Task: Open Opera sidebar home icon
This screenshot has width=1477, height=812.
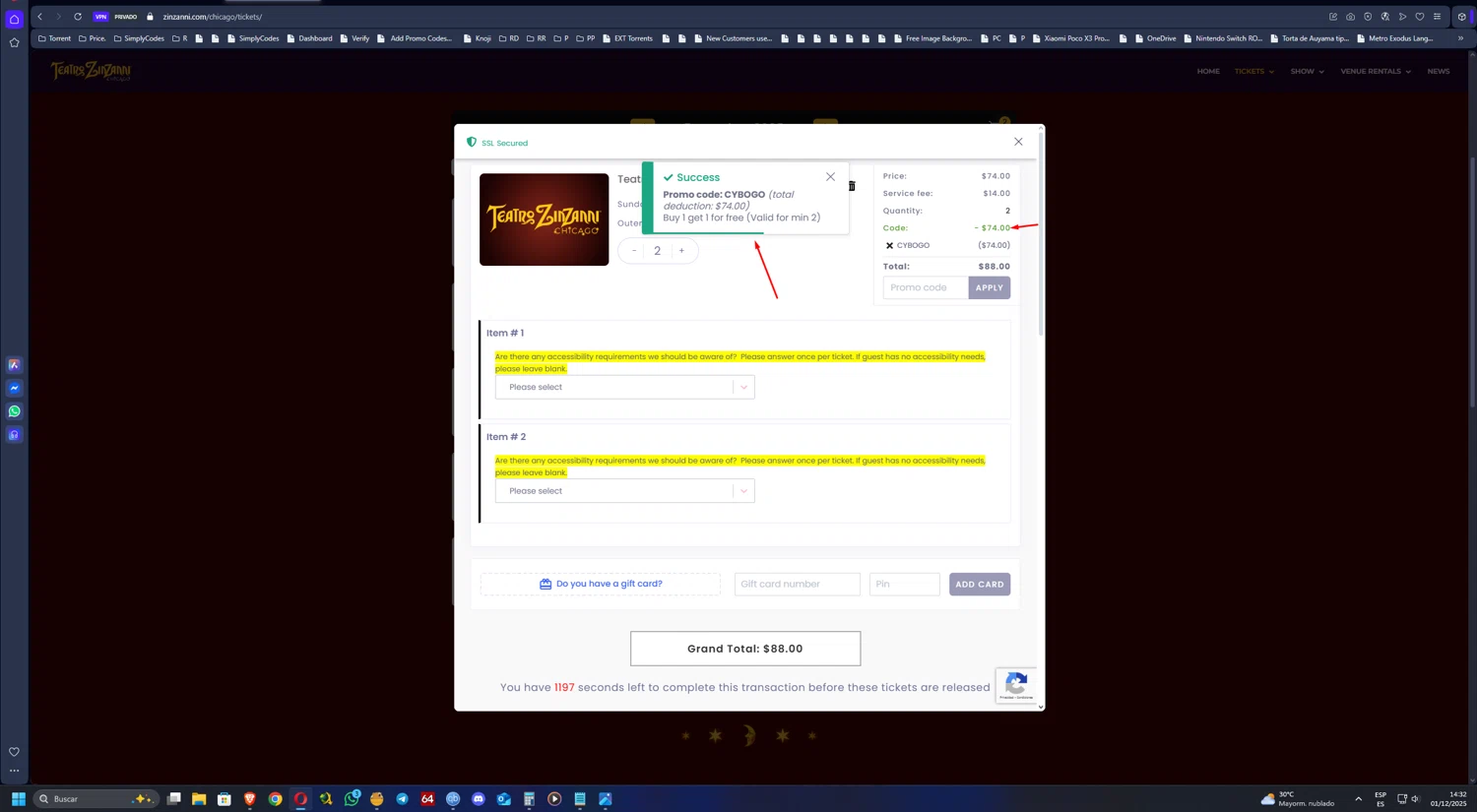Action: click(x=14, y=19)
